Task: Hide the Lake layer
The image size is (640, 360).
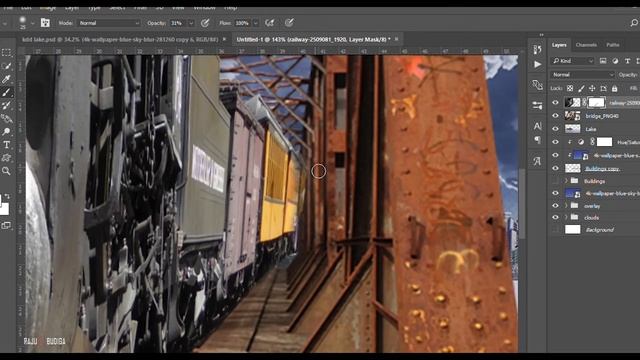Action: point(556,129)
